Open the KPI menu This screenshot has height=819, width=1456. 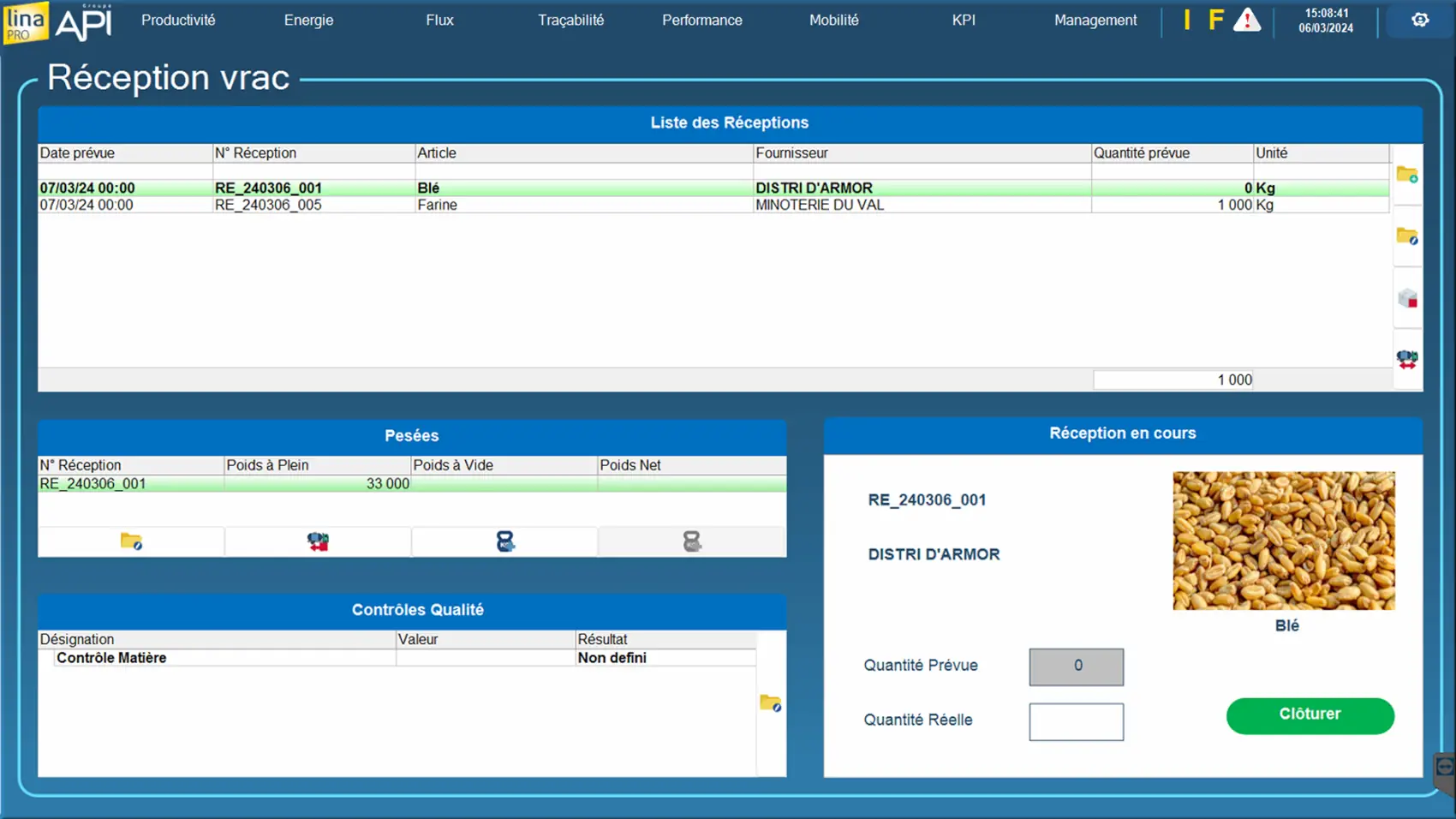964,20
